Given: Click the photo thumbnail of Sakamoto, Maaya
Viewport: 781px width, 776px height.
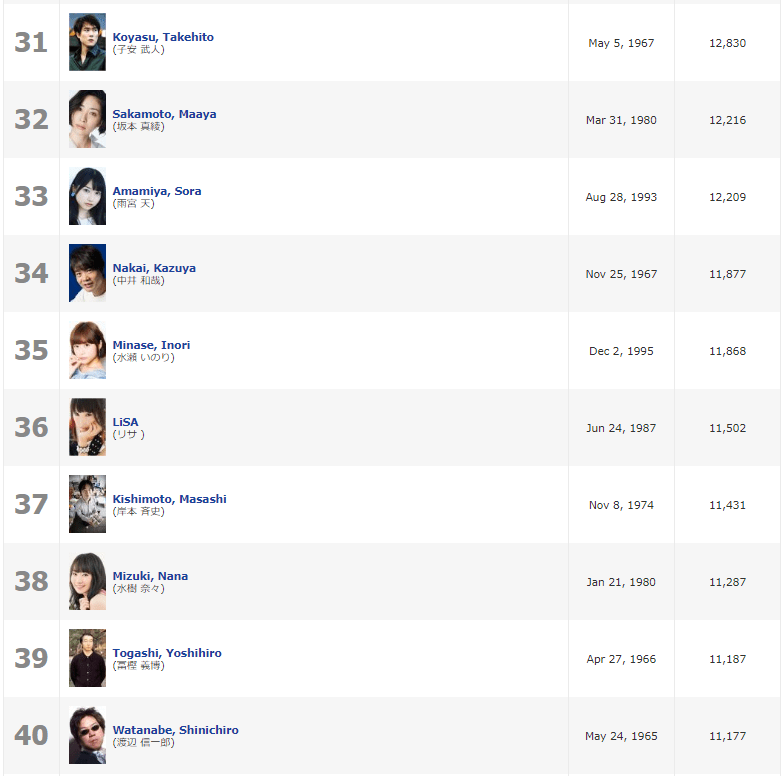Looking at the screenshot, I should (x=87, y=119).
